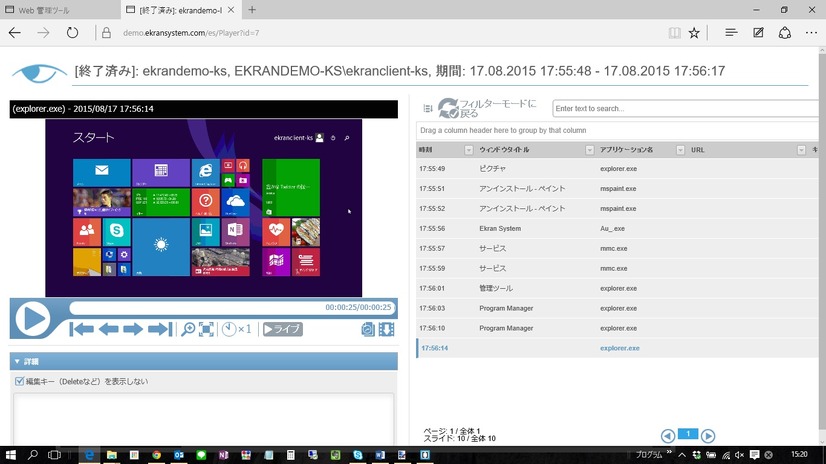The image size is (826, 464).
Task: Show hidden system tray icons
Action: [682, 455]
